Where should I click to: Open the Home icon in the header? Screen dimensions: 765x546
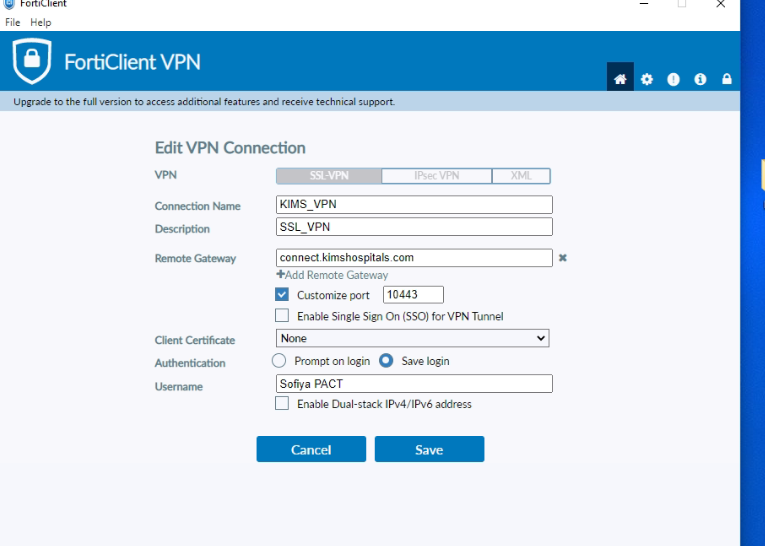(620, 79)
